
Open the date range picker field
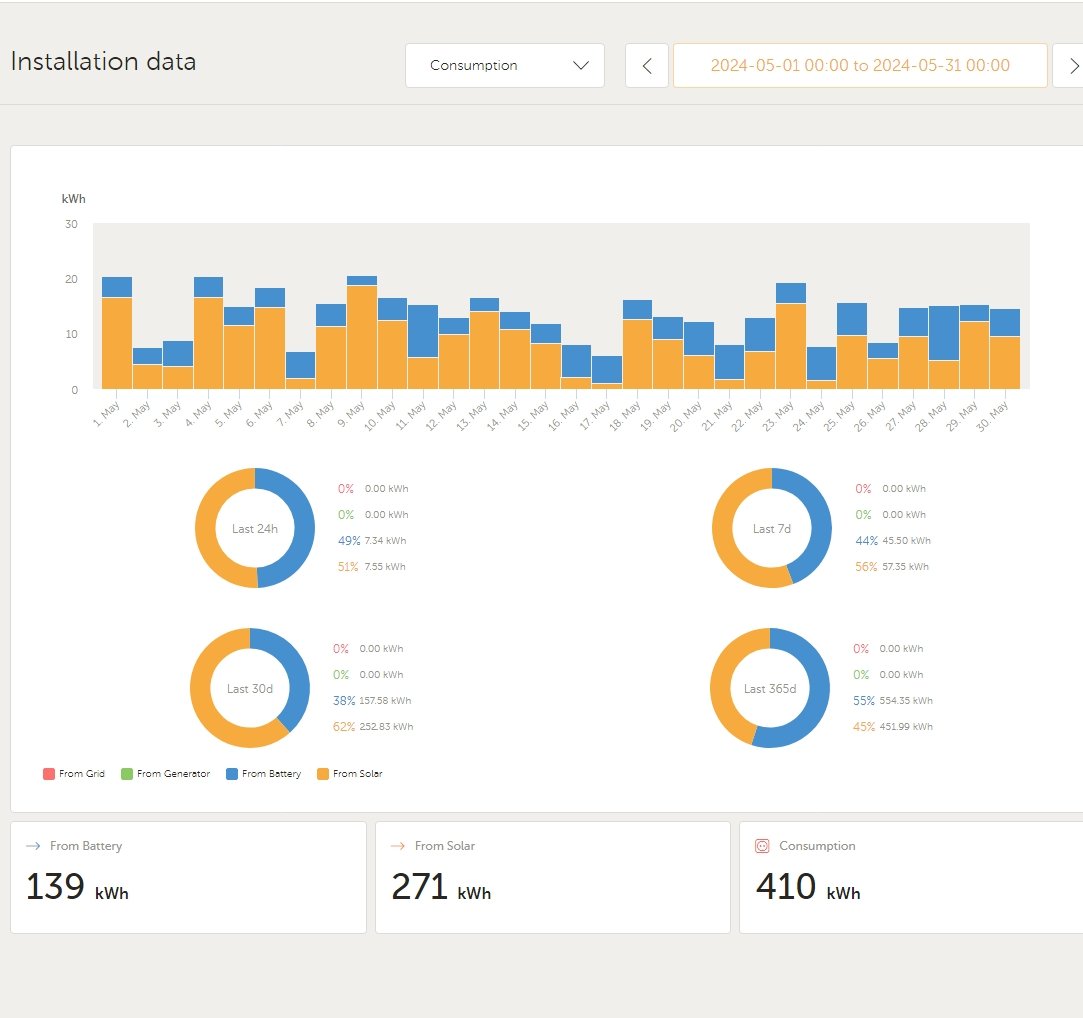pyautogui.click(x=860, y=66)
